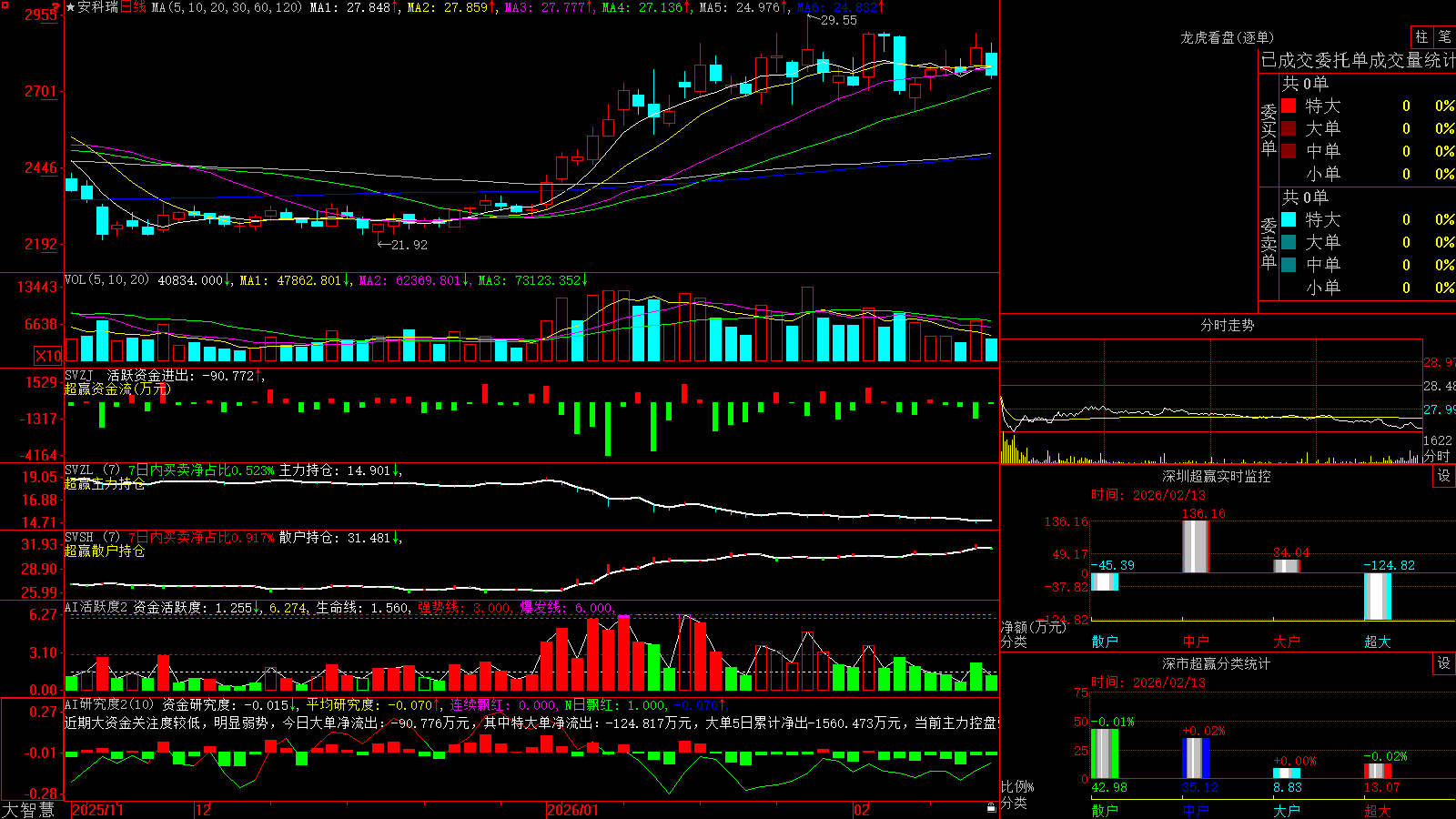
Task: Click the star icon before 安科瑞
Action: tap(70, 7)
